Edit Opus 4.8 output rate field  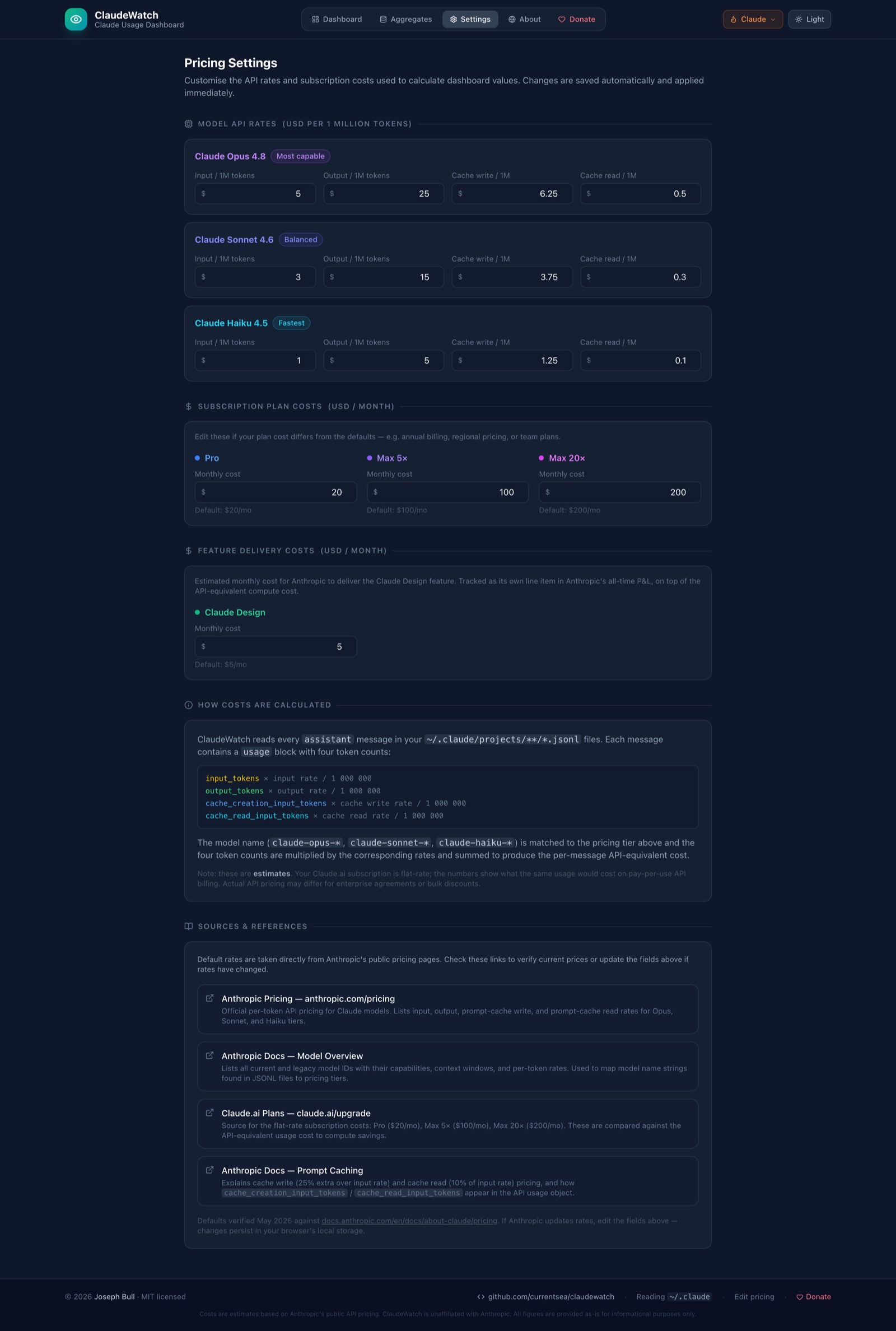[384, 194]
